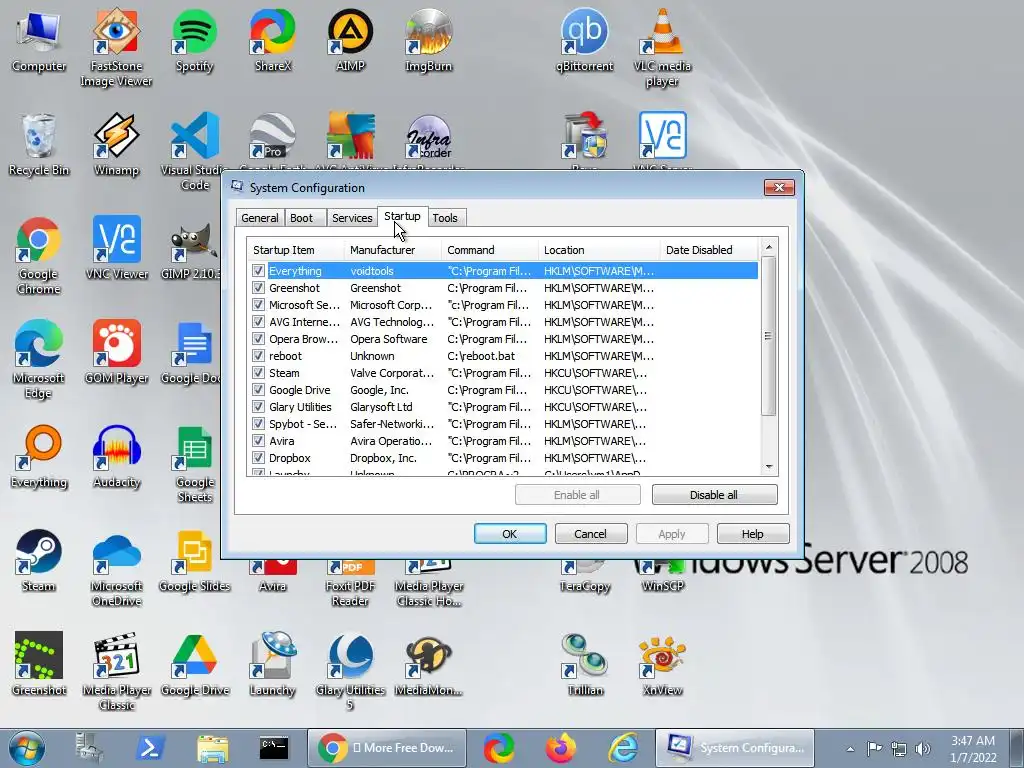
Task: Select the Recycle Bin icon
Action: point(39,145)
